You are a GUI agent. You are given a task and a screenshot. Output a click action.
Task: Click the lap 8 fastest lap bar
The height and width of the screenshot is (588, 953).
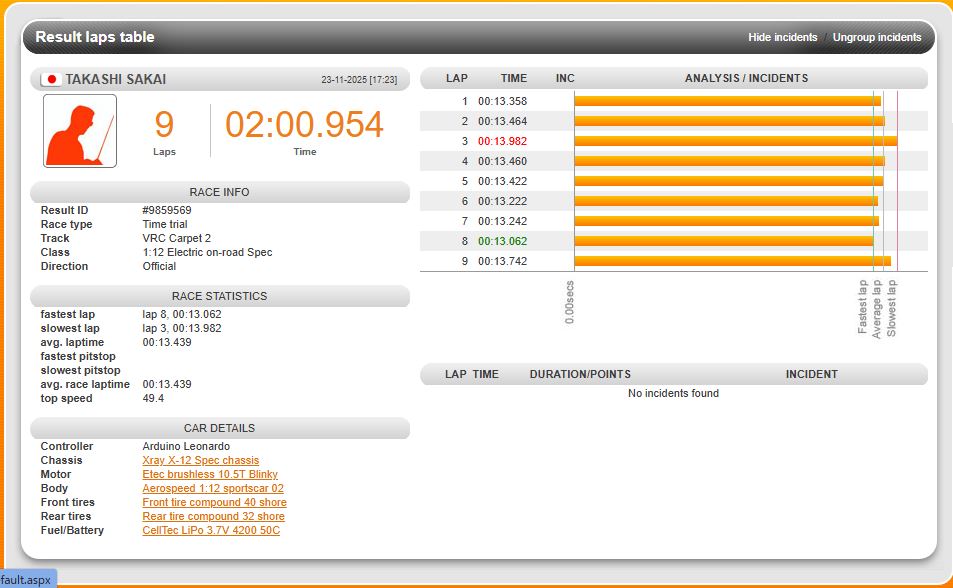pyautogui.click(x=723, y=241)
